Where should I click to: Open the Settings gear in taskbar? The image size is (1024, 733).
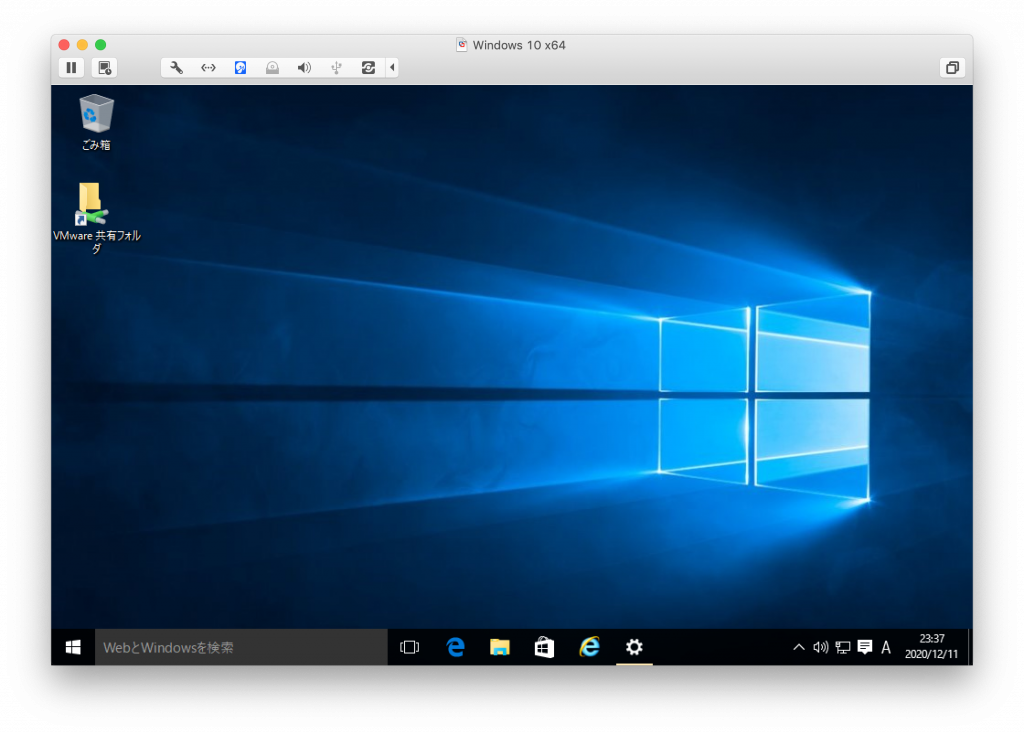634,647
